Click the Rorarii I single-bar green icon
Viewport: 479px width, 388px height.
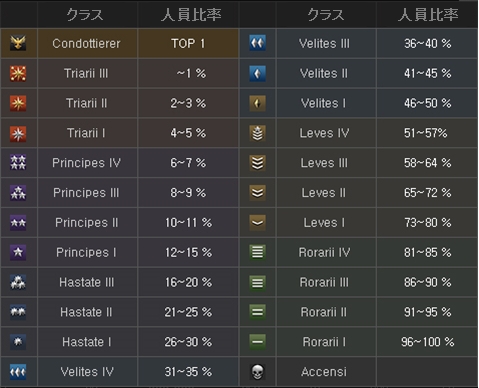257,342
